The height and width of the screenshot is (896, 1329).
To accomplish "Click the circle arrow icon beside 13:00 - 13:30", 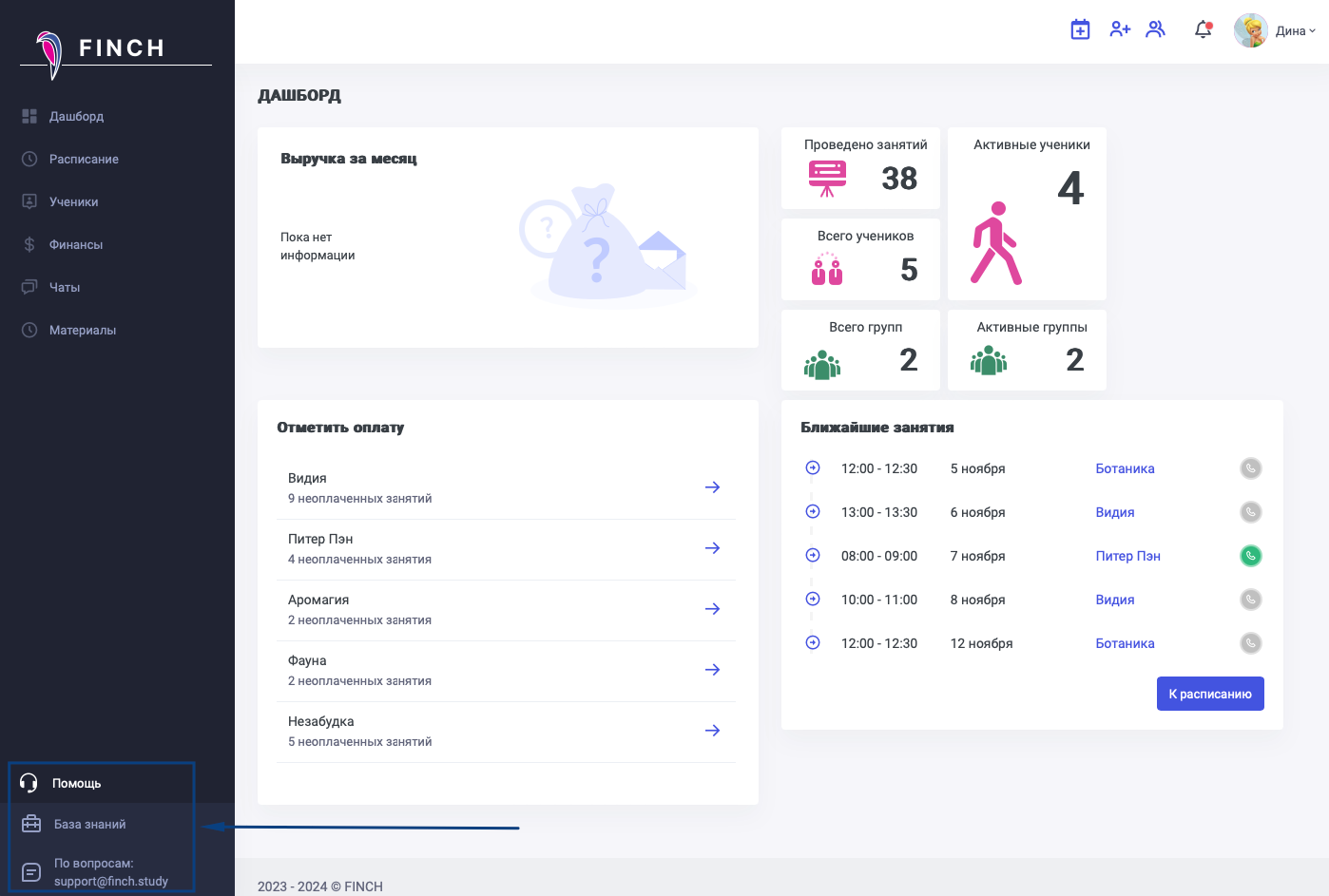I will 813,512.
